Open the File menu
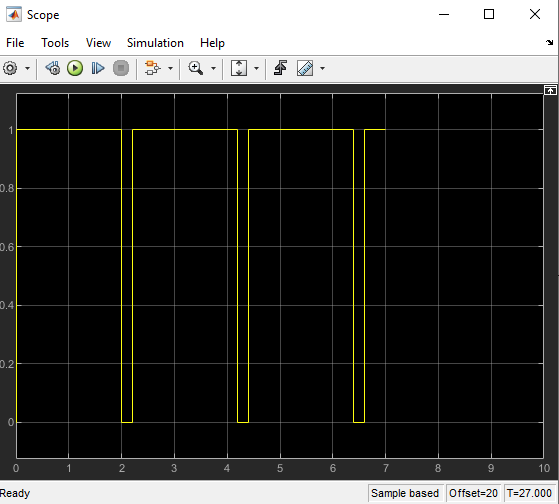Viewport: 559px width, 504px height. 15,43
